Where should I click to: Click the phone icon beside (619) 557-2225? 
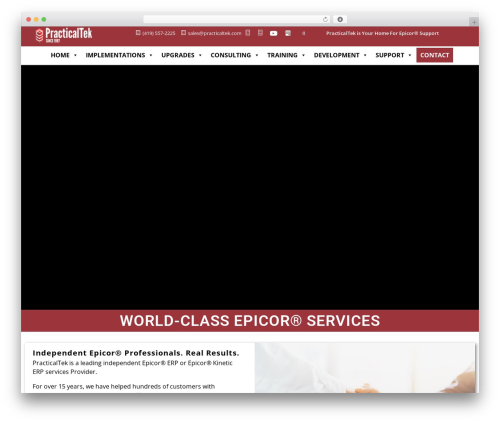(138, 33)
